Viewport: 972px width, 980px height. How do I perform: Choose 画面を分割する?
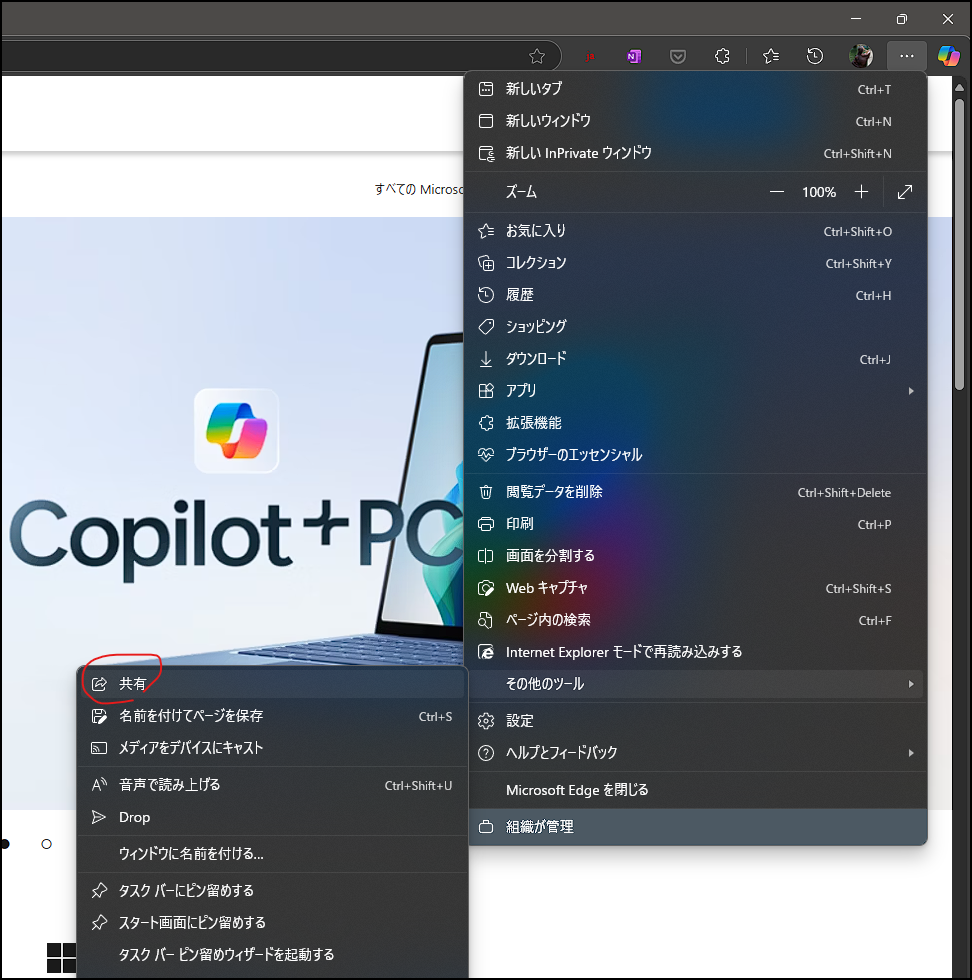click(696, 556)
